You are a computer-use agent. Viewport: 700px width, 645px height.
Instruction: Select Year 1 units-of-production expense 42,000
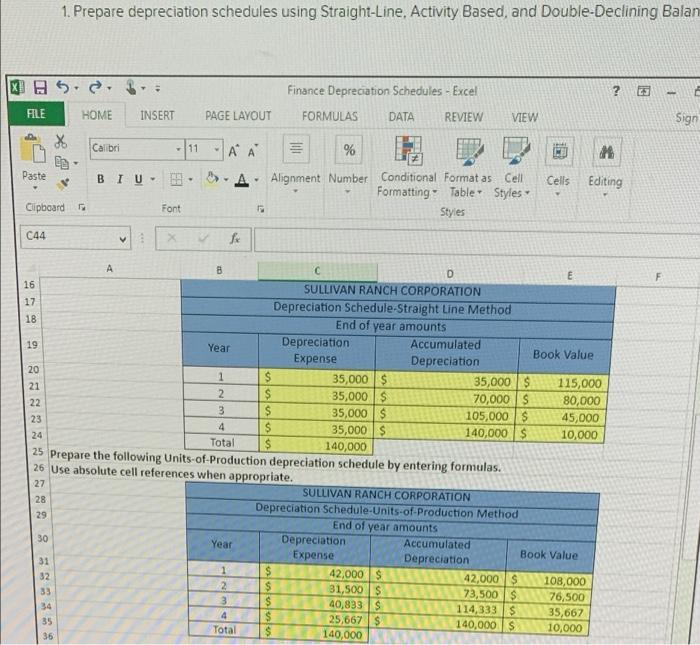(315, 573)
